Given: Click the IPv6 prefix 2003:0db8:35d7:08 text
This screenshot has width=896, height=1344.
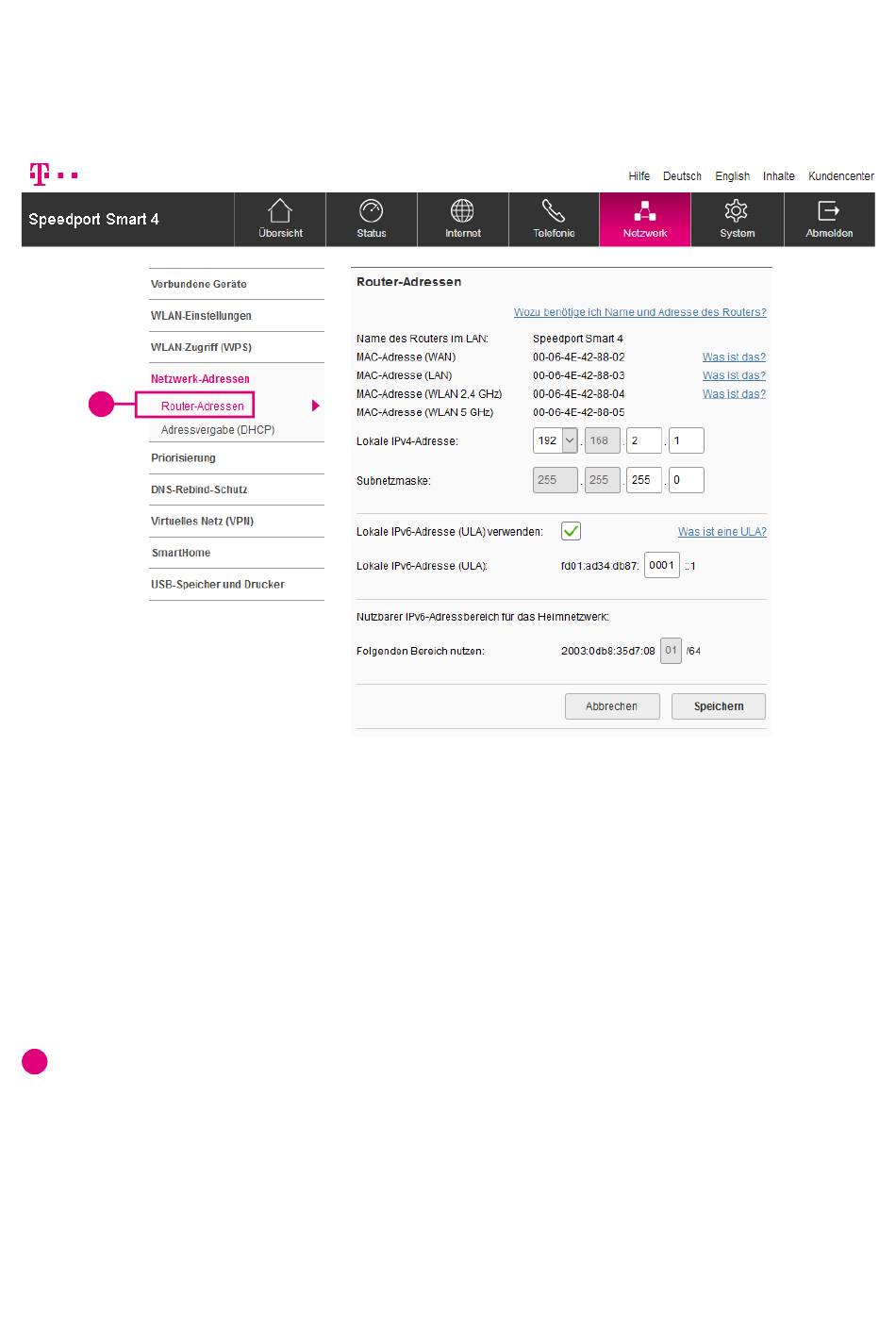Looking at the screenshot, I should [608, 651].
